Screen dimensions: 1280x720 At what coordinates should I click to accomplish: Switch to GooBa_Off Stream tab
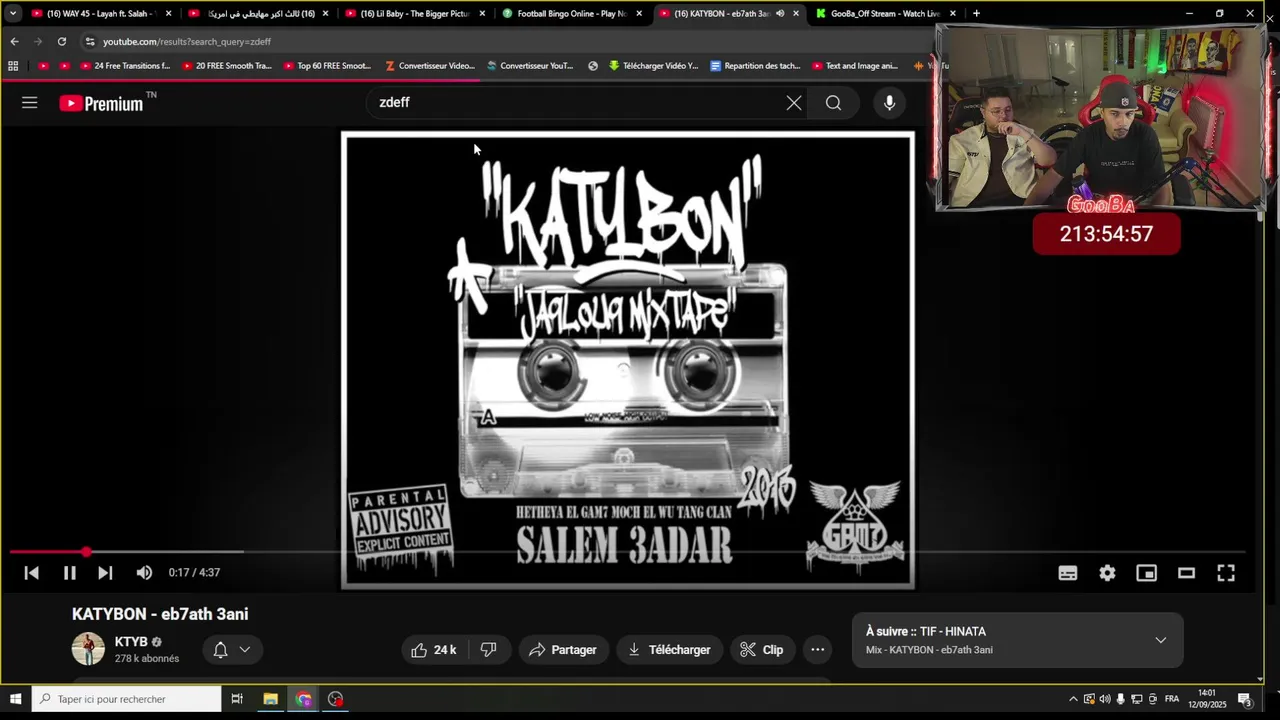[884, 13]
